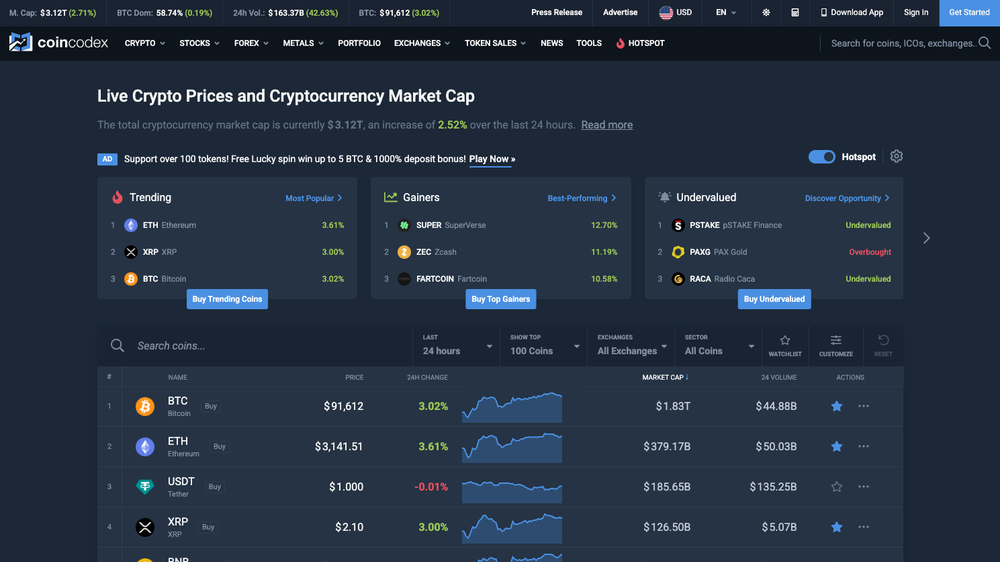The height and width of the screenshot is (562, 1000).
Task: Open the EN language selector
Action: click(x=726, y=12)
